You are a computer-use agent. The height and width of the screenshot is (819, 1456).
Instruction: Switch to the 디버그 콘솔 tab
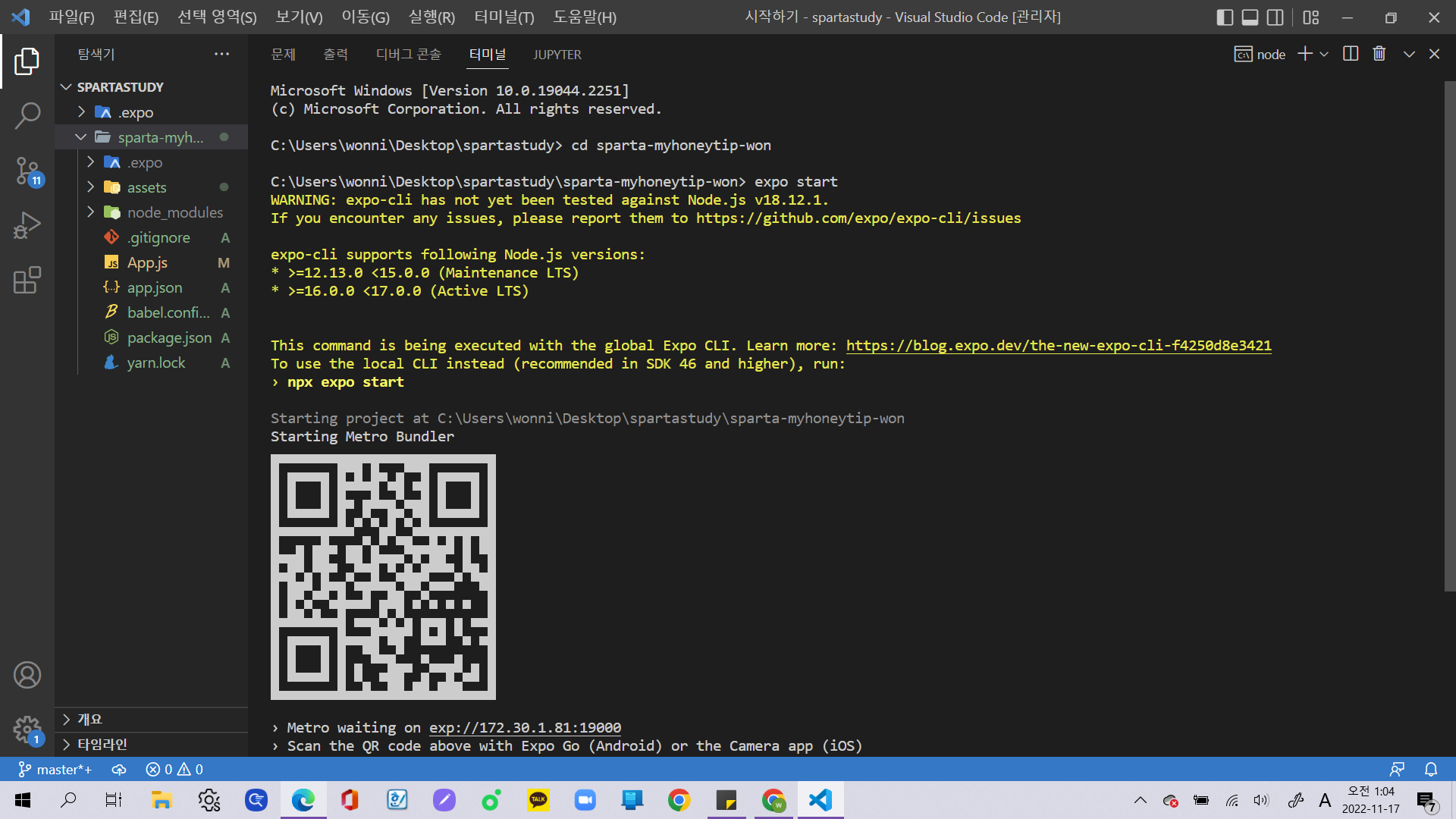pyautogui.click(x=409, y=55)
